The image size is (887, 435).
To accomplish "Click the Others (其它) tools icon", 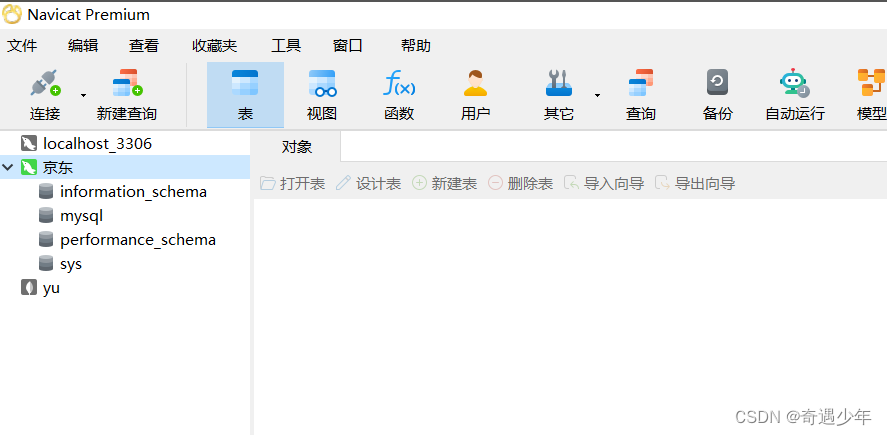I will click(x=559, y=83).
